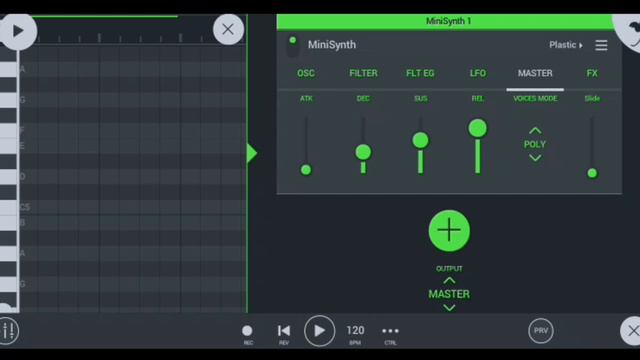Viewport: 640px width, 360px height.
Task: Close the piano roll editor
Action: 228,29
